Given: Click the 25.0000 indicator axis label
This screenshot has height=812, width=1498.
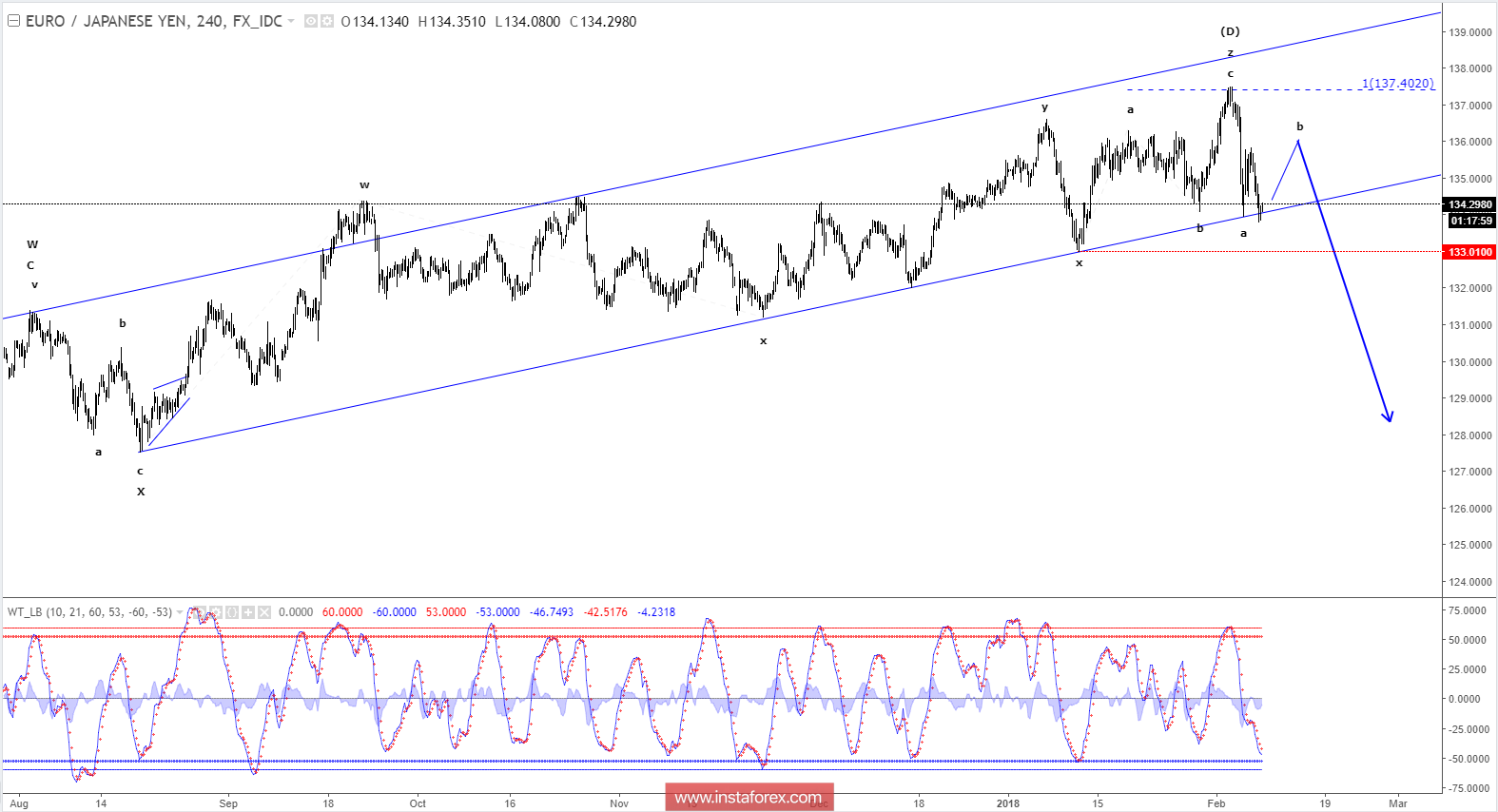Looking at the screenshot, I should pyautogui.click(x=1468, y=669).
